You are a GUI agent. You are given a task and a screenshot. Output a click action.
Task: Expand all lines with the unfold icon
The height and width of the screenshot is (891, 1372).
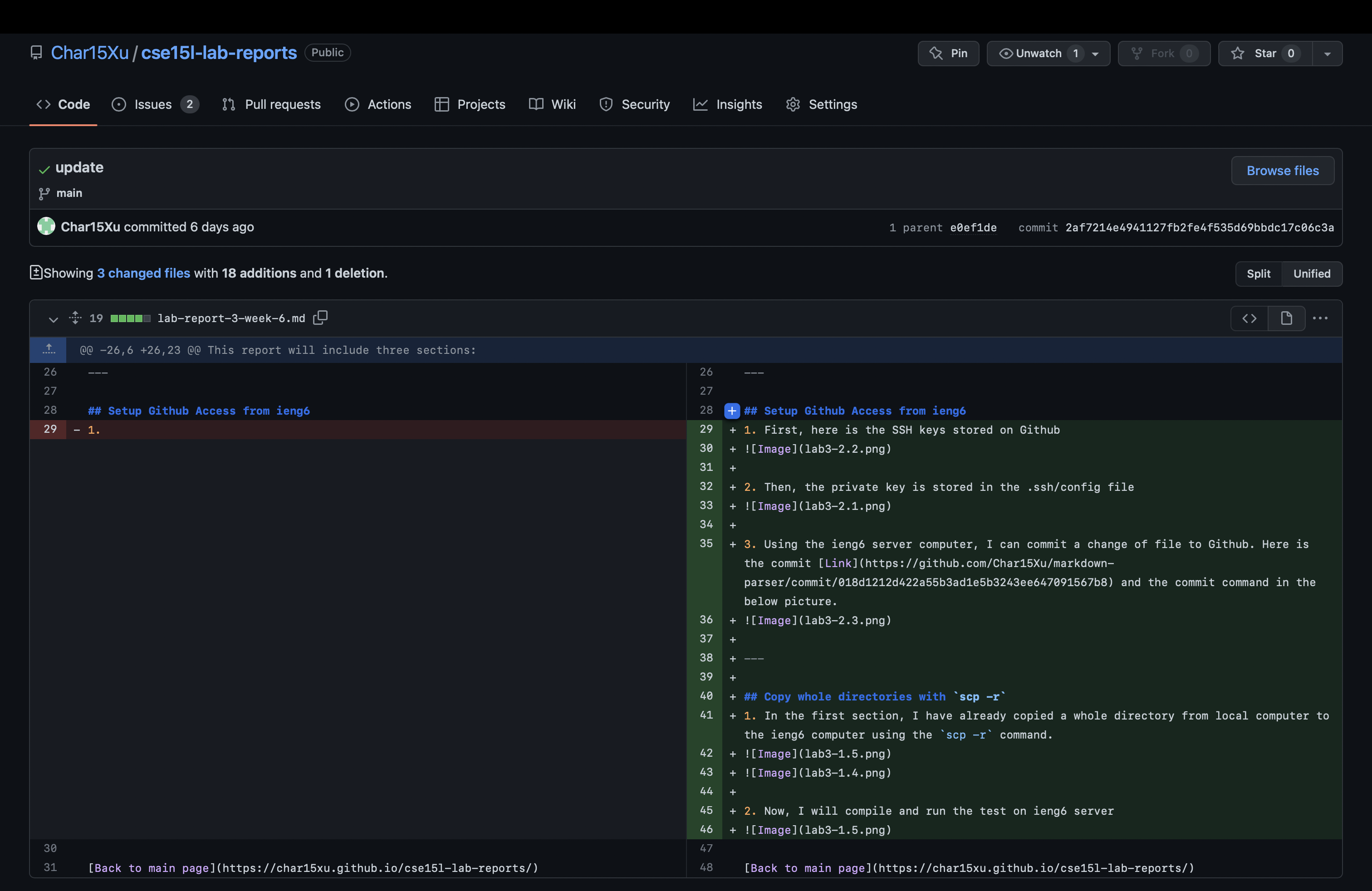(x=75, y=318)
